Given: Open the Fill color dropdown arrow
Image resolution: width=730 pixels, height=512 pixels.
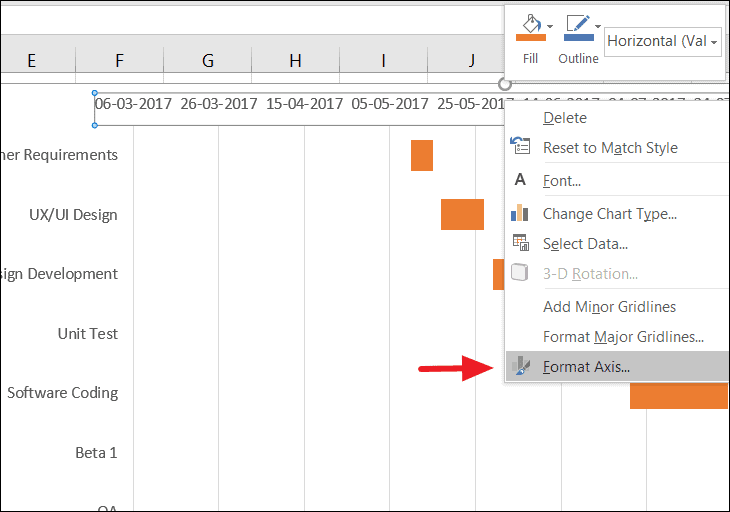Looking at the screenshot, I should click(x=550, y=26).
